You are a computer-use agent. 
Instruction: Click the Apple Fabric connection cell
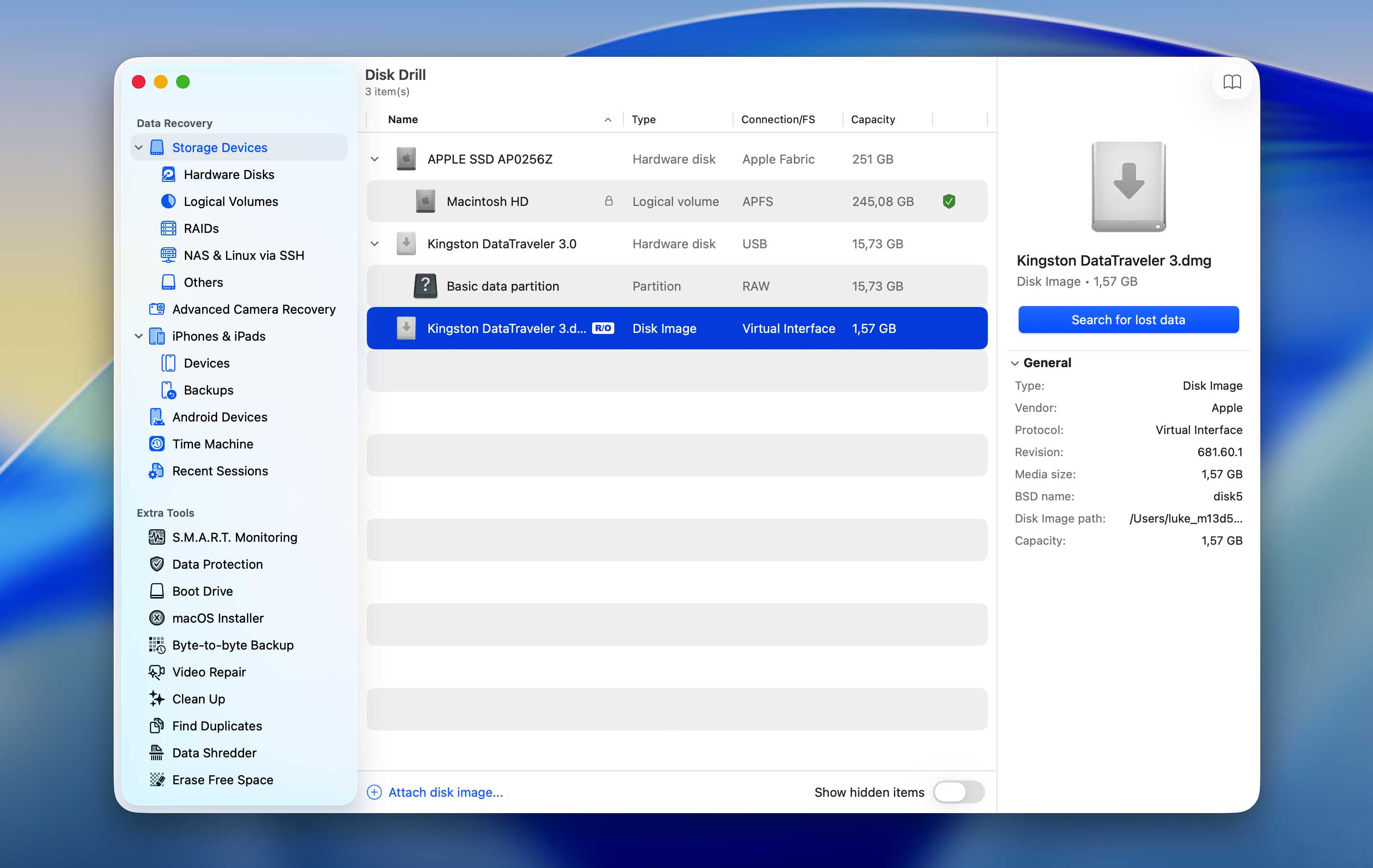click(778, 159)
